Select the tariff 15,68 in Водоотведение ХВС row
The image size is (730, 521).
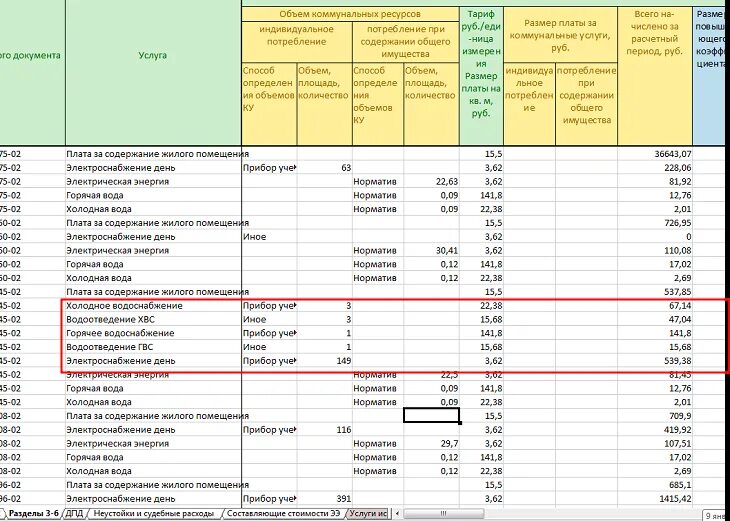pyautogui.click(x=481, y=319)
